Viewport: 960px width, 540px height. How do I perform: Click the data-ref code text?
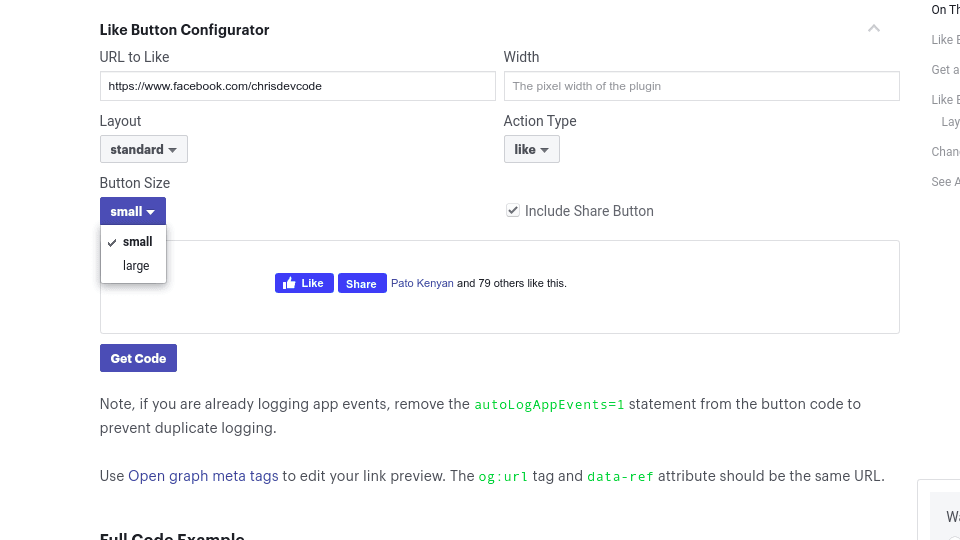(620, 476)
